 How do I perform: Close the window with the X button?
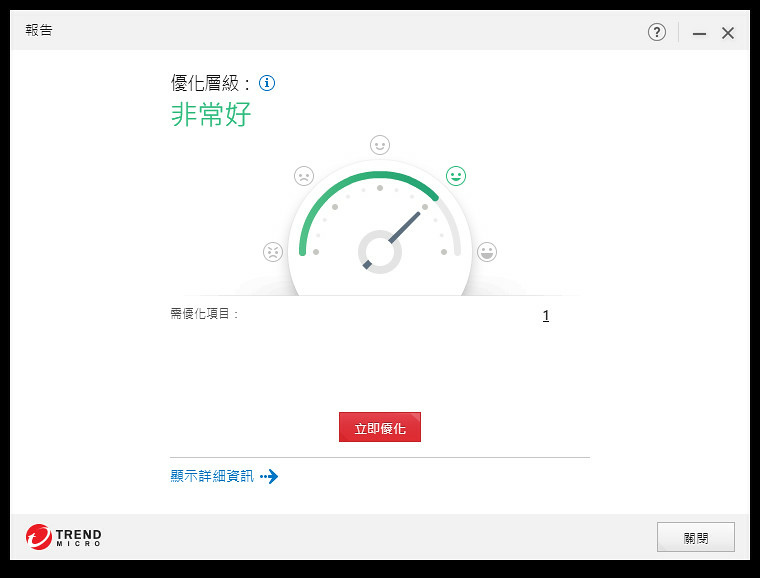pyautogui.click(x=728, y=33)
